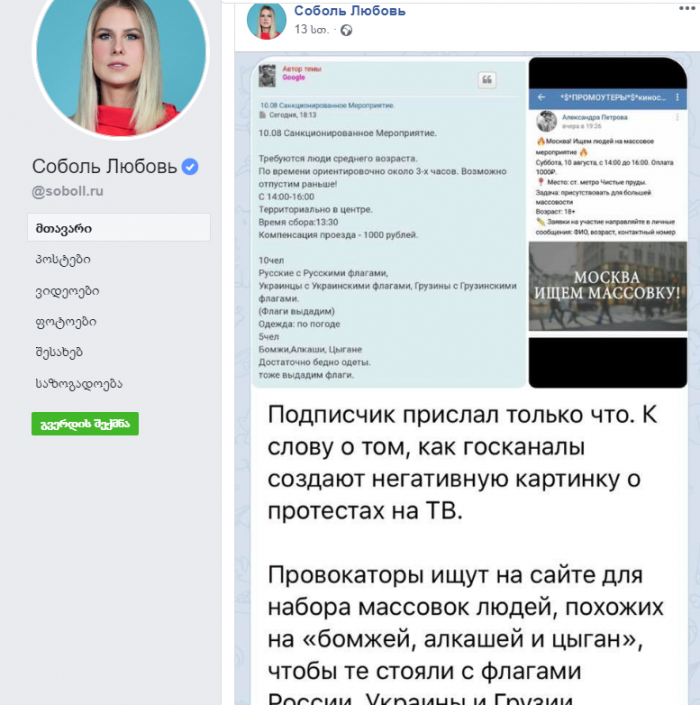Open the small post author avatar
700x705 pixels.
click(x=266, y=20)
